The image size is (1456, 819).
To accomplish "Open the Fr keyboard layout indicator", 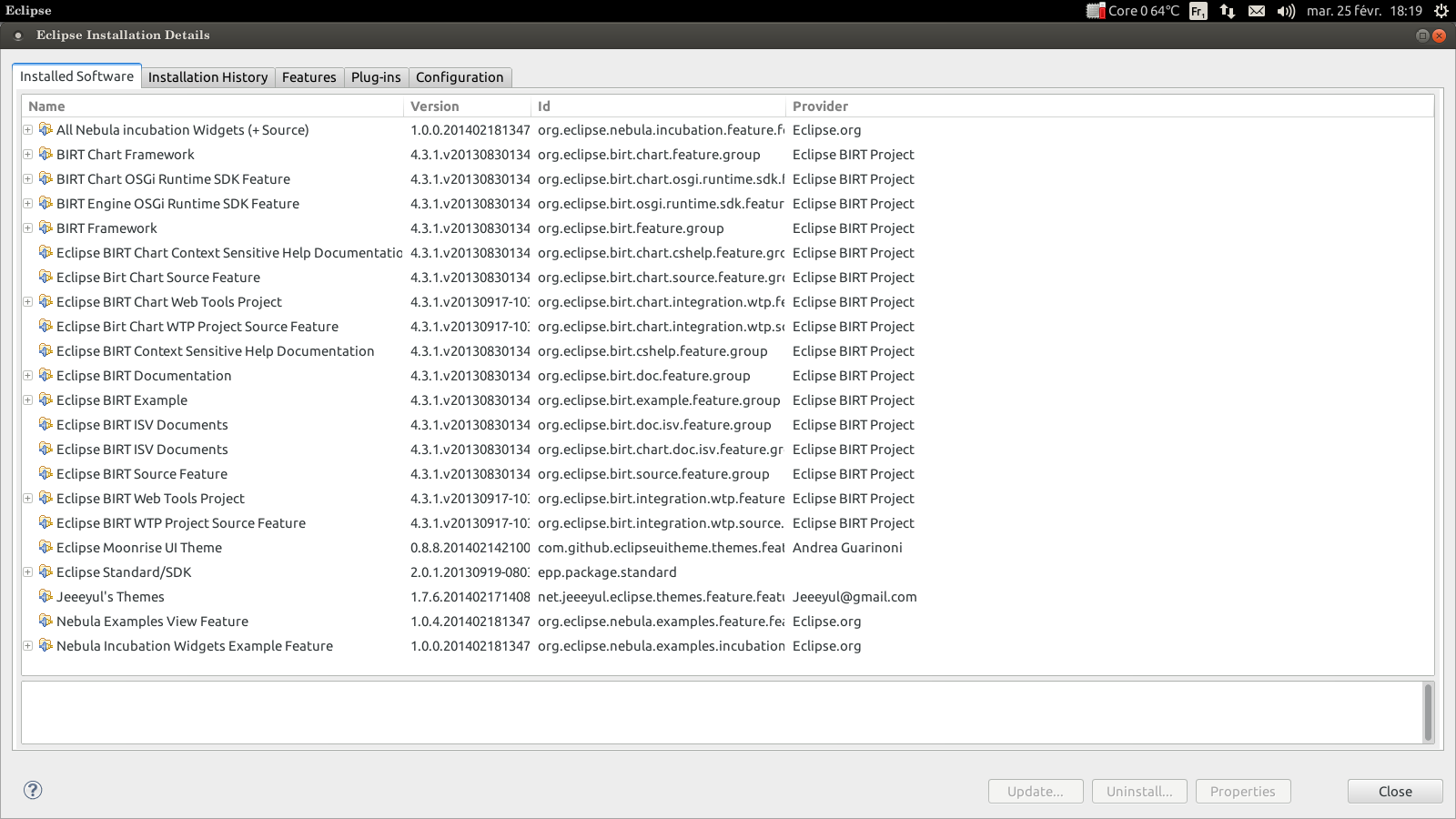I will 1198,11.
